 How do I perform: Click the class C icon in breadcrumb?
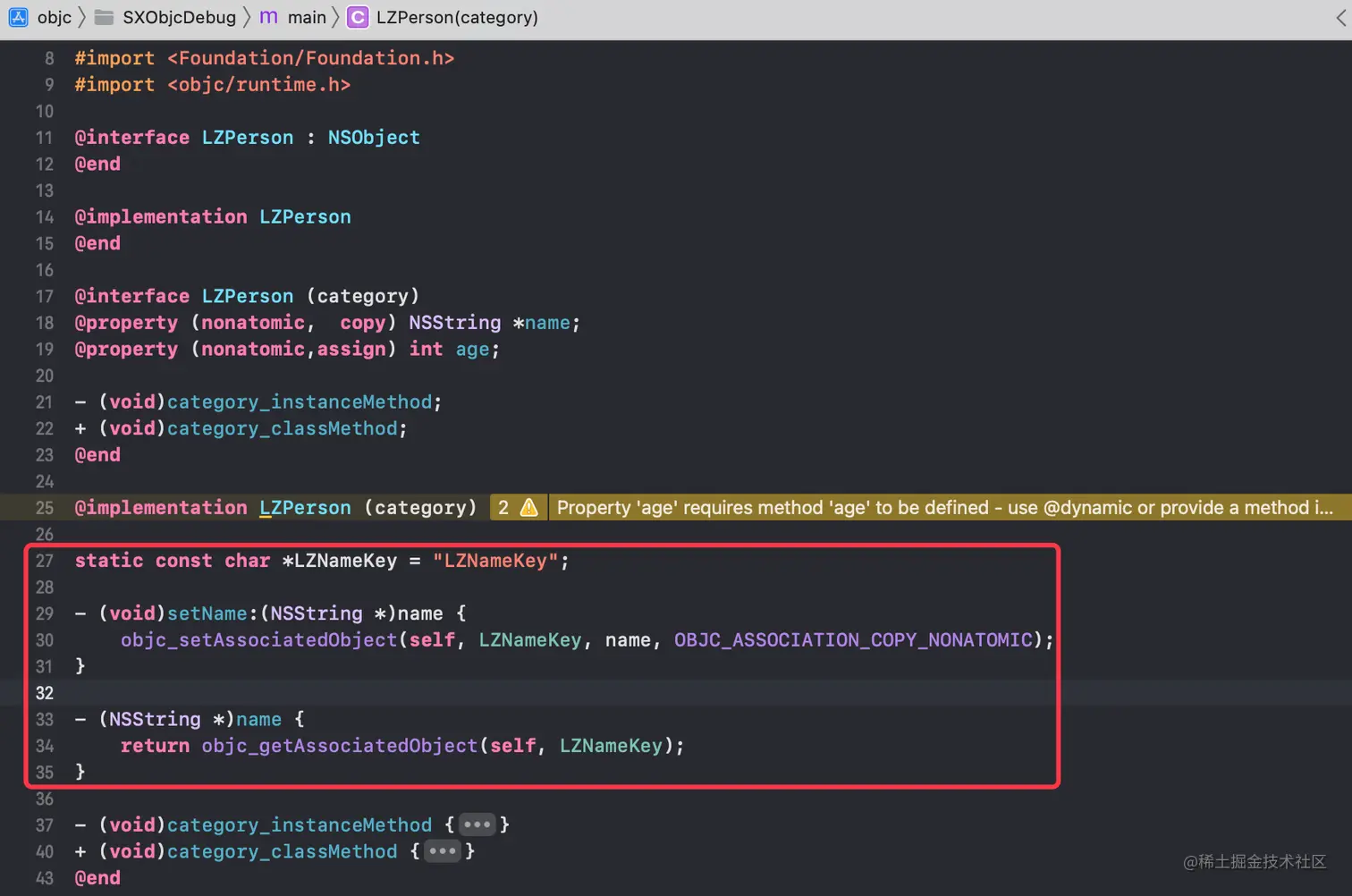click(358, 17)
